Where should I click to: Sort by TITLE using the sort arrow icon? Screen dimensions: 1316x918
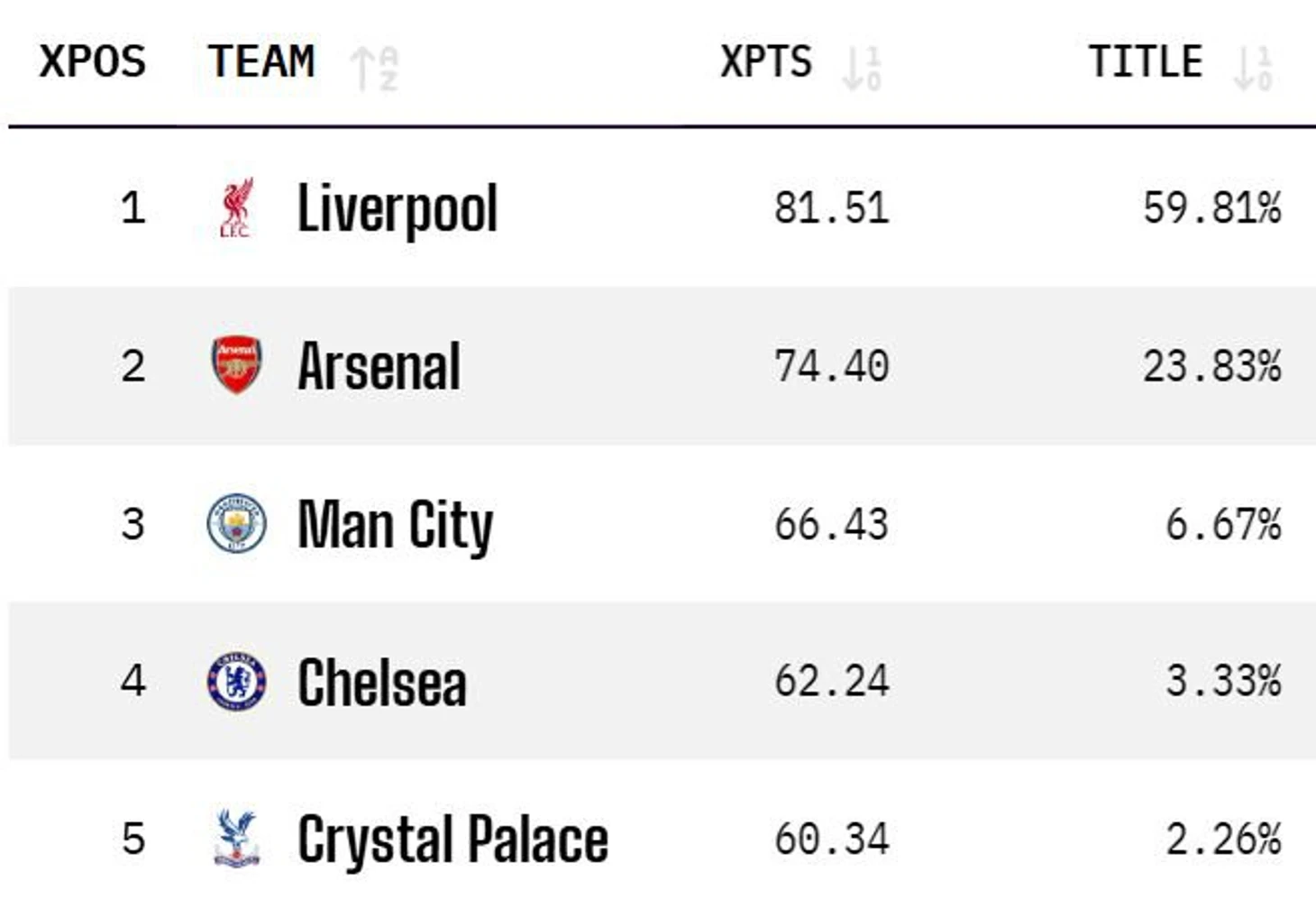coord(1253,69)
